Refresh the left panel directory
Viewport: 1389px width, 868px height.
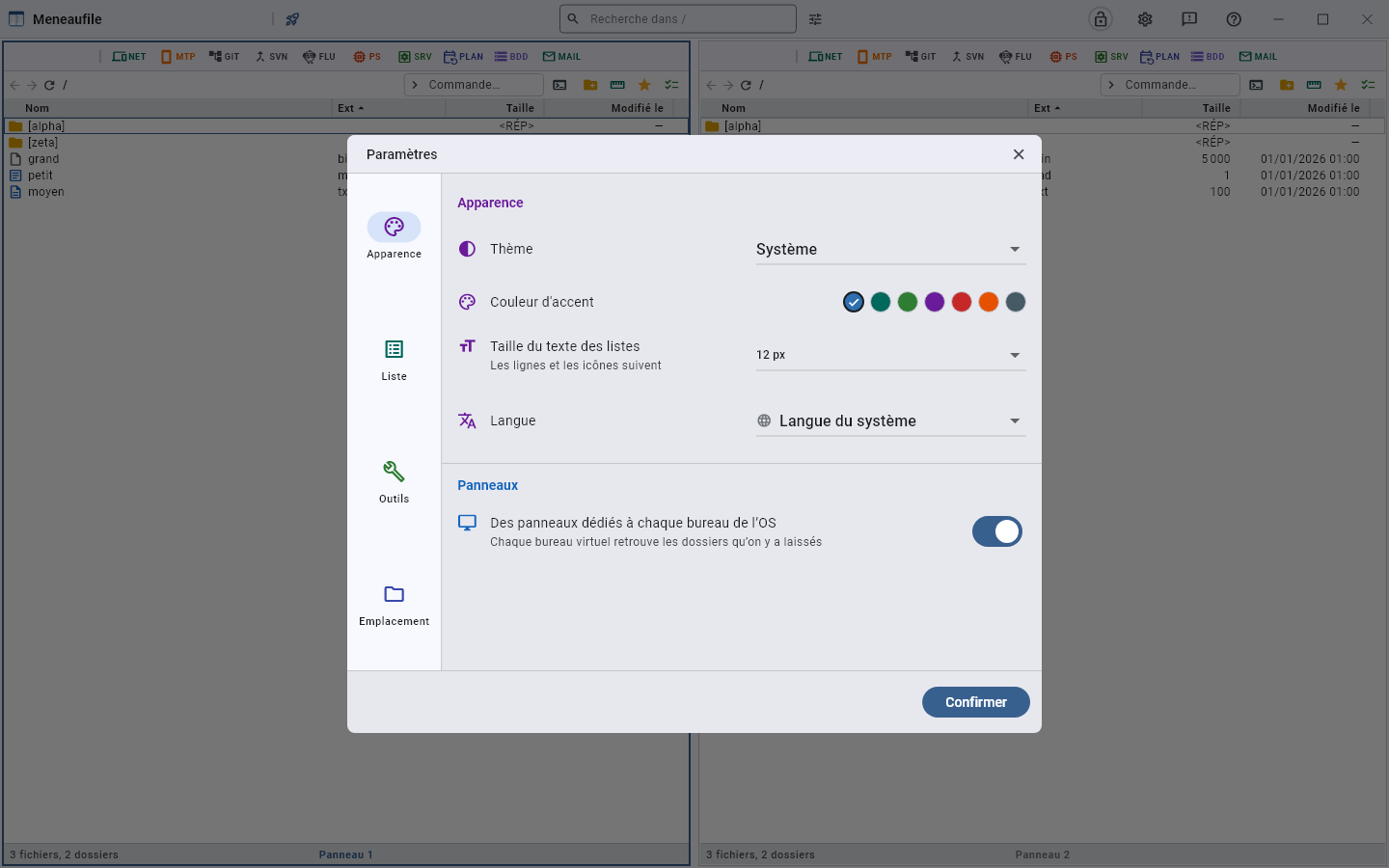(49, 85)
